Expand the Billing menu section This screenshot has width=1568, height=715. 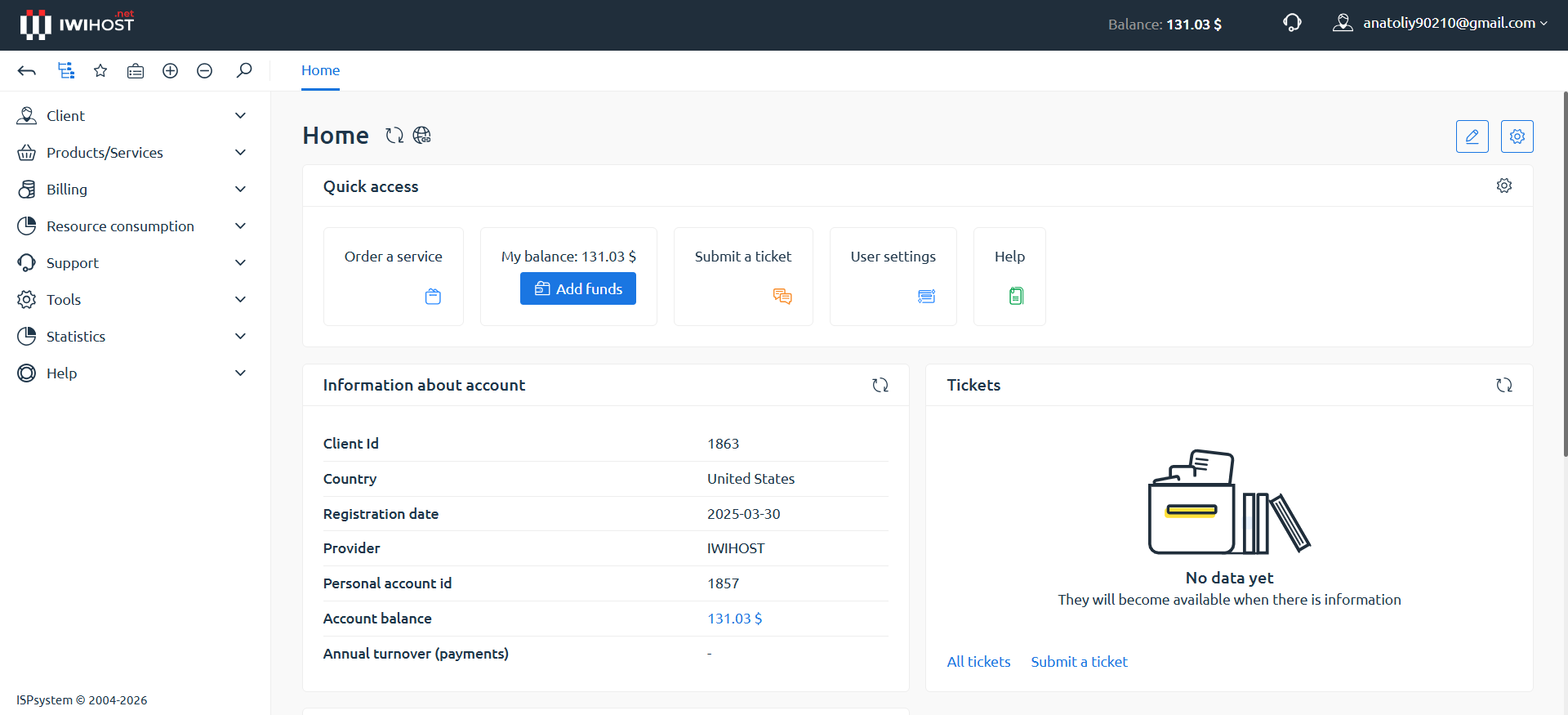(131, 190)
